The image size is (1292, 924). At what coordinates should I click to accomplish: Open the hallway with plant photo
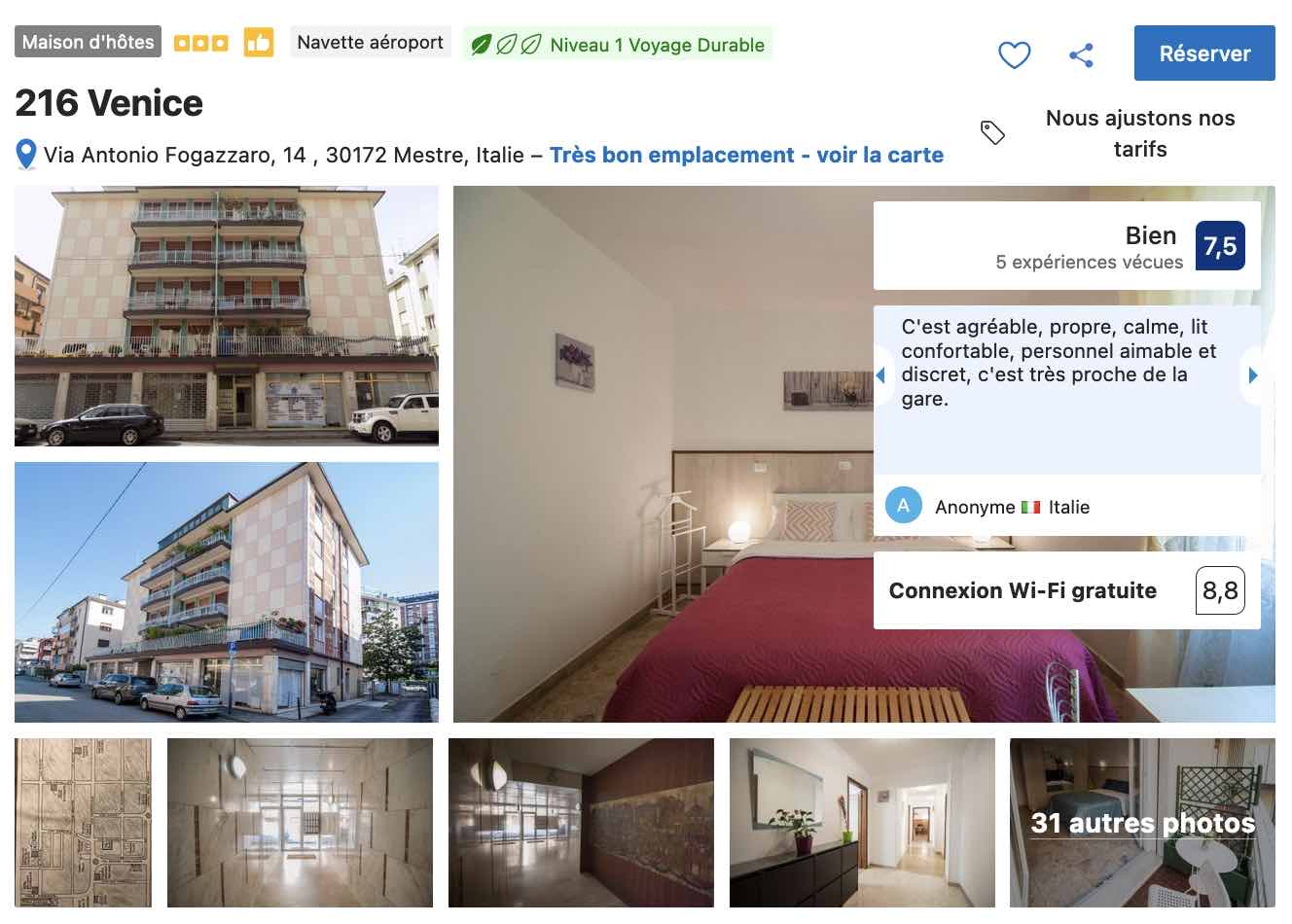point(862,823)
